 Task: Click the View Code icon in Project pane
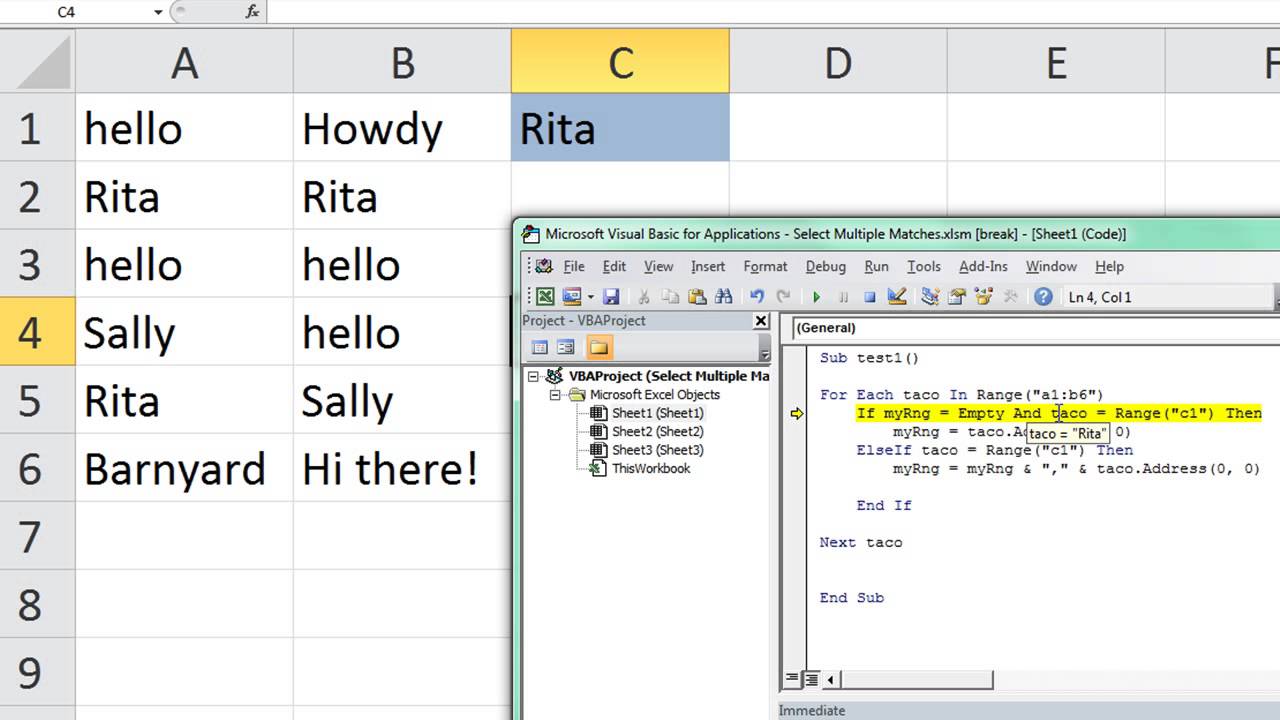click(539, 348)
